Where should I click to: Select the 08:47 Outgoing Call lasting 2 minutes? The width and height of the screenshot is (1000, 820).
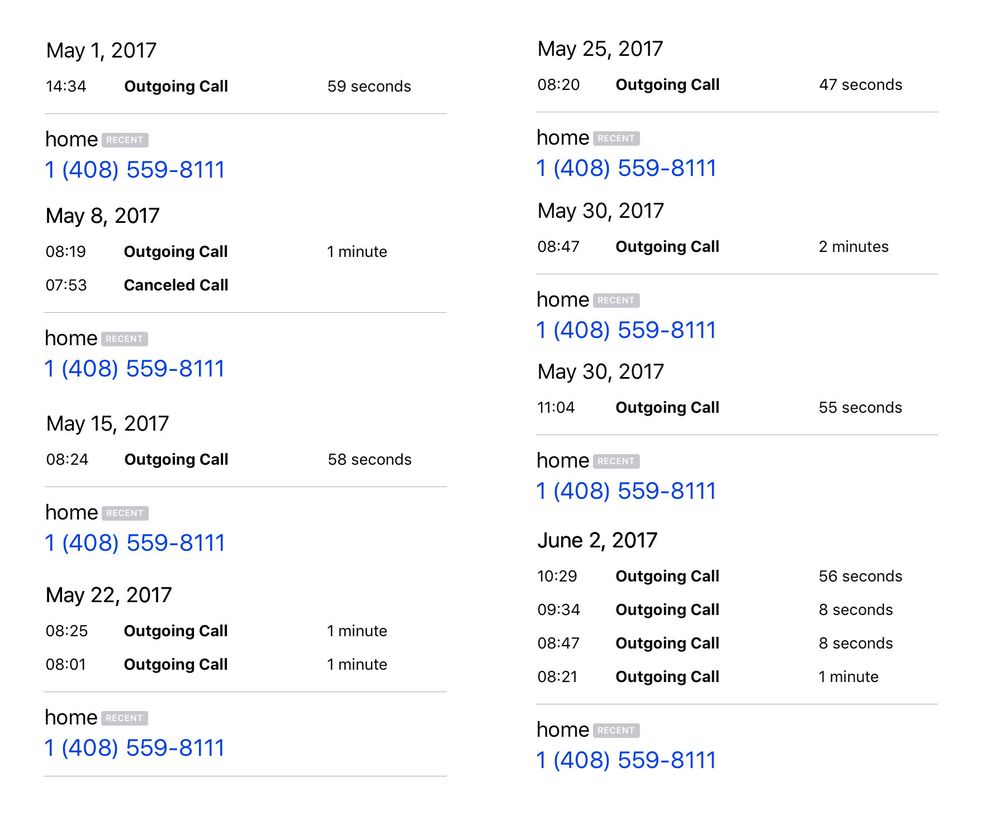pos(737,247)
